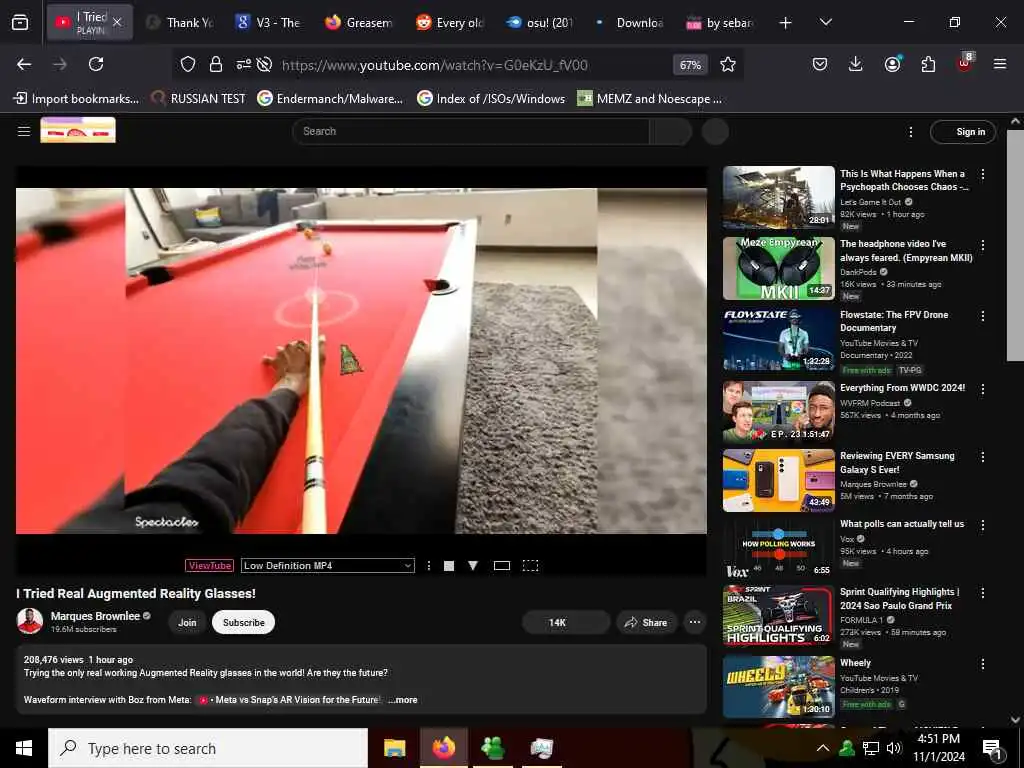Click the ViewTube widescreen rectangle icon
This screenshot has width=1024, height=768.
(x=502, y=566)
